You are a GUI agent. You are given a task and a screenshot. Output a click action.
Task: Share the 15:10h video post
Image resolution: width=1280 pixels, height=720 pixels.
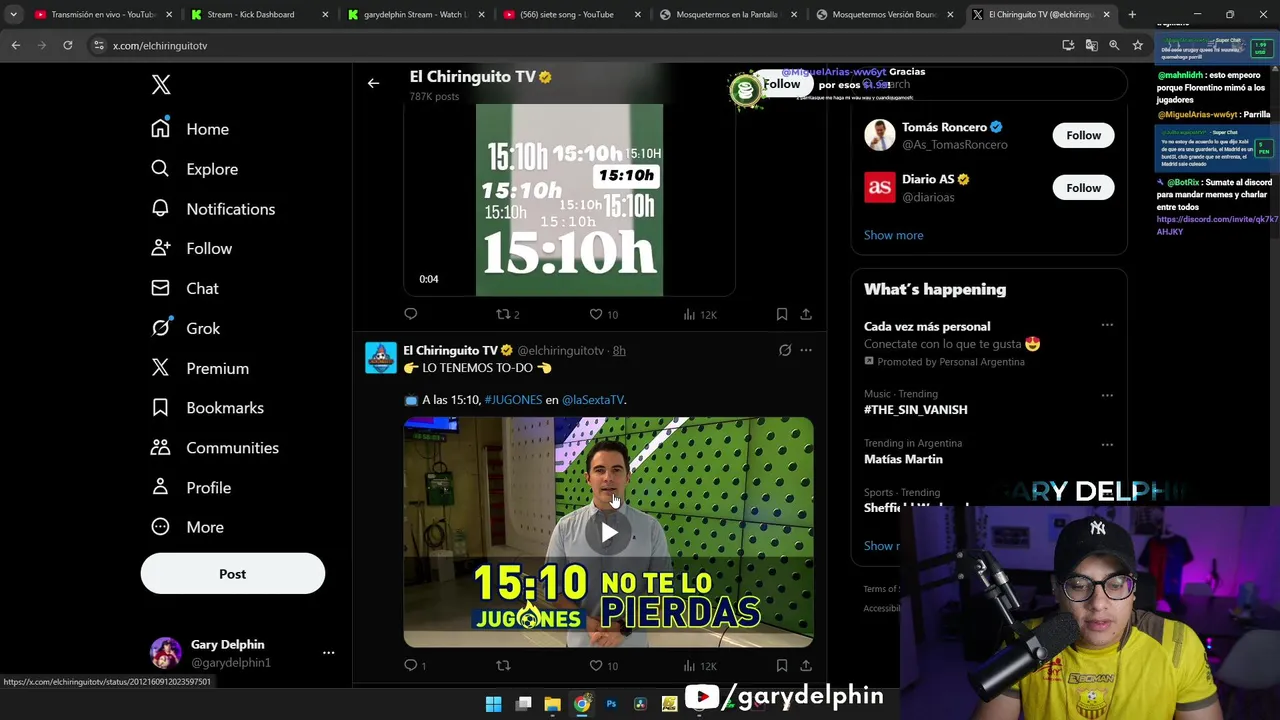click(806, 314)
